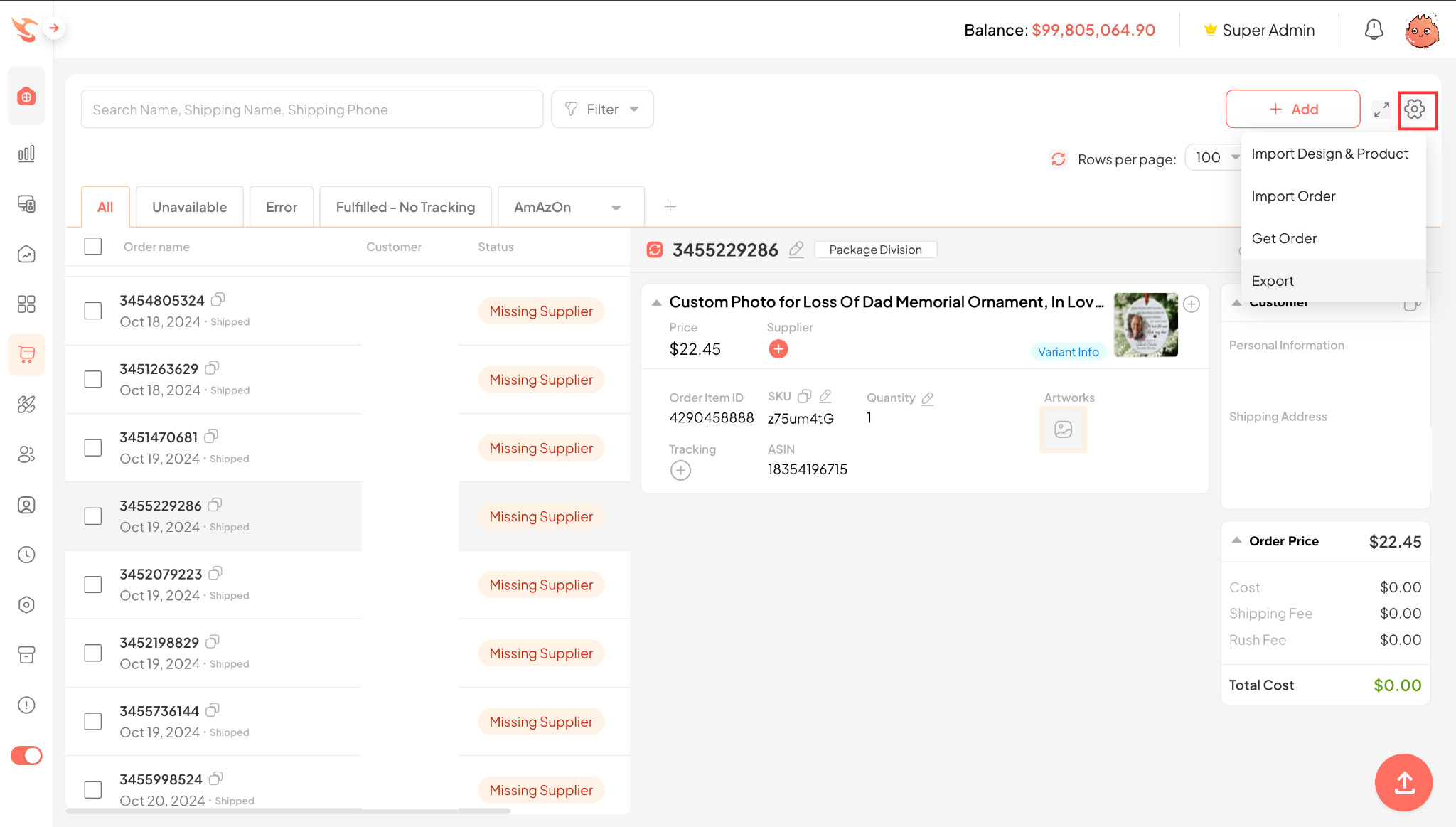1456x827 pixels.
Task: Add tracking with the plus circle
Action: [680, 471]
